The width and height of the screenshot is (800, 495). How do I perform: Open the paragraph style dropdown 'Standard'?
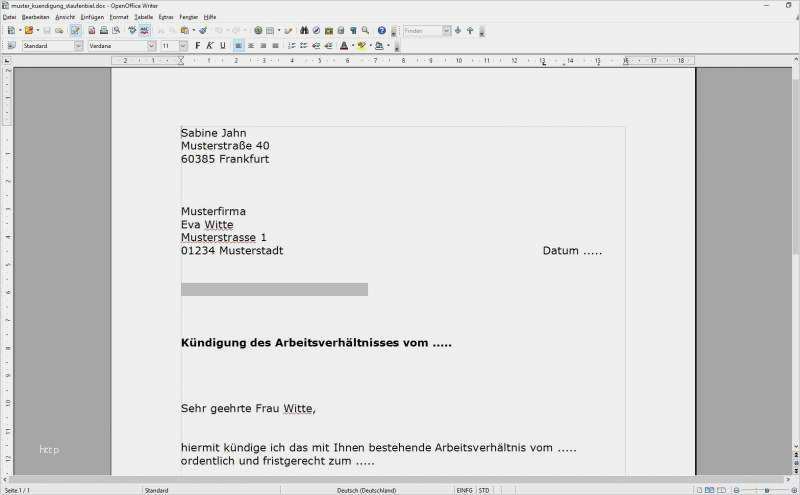(79, 46)
